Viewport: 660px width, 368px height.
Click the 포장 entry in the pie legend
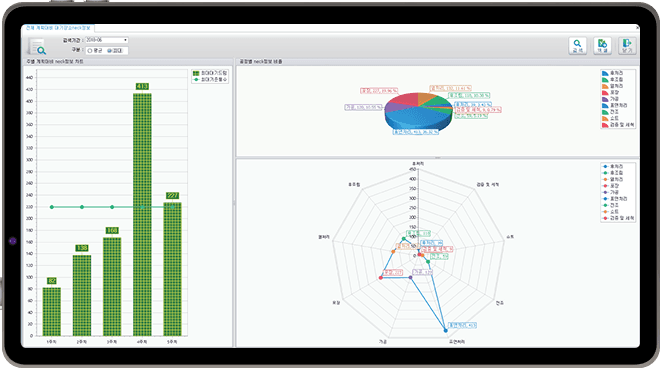612,93
